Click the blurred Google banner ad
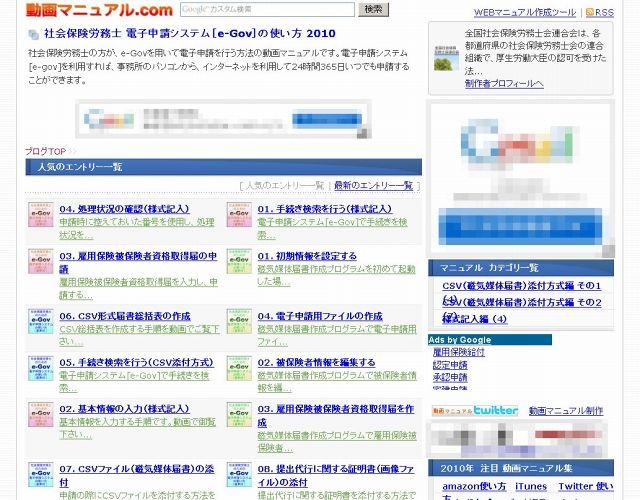 pyautogui.click(x=223, y=119)
